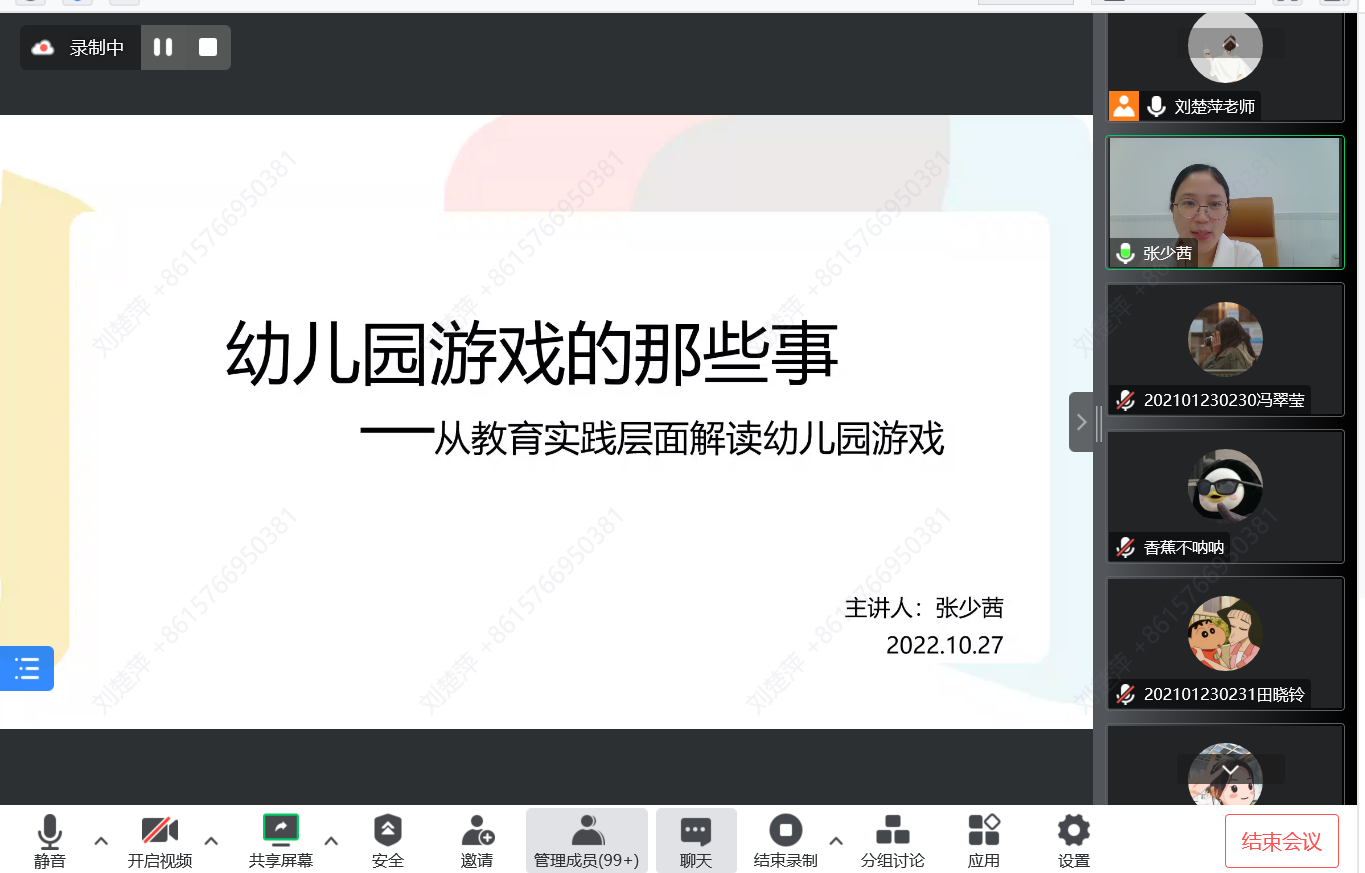
Task: Expand video options arrow next to 开启视频
Action: coord(211,840)
